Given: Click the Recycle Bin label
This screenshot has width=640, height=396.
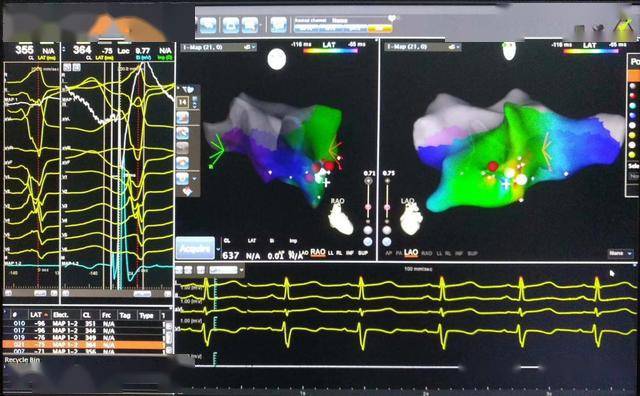Looking at the screenshot, I should tap(22, 360).
